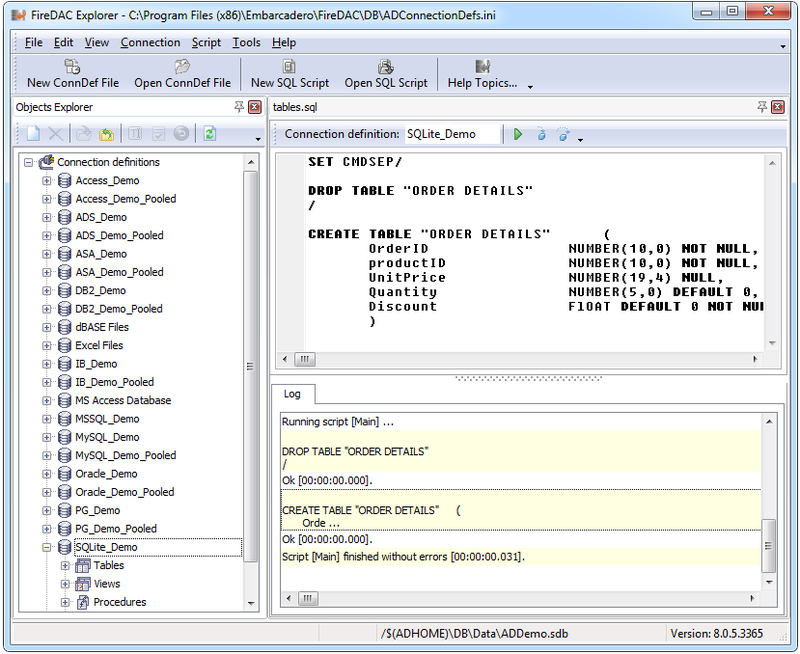
Task: Open the Objects Explorer toolbar overflow arrow
Action: (258, 139)
